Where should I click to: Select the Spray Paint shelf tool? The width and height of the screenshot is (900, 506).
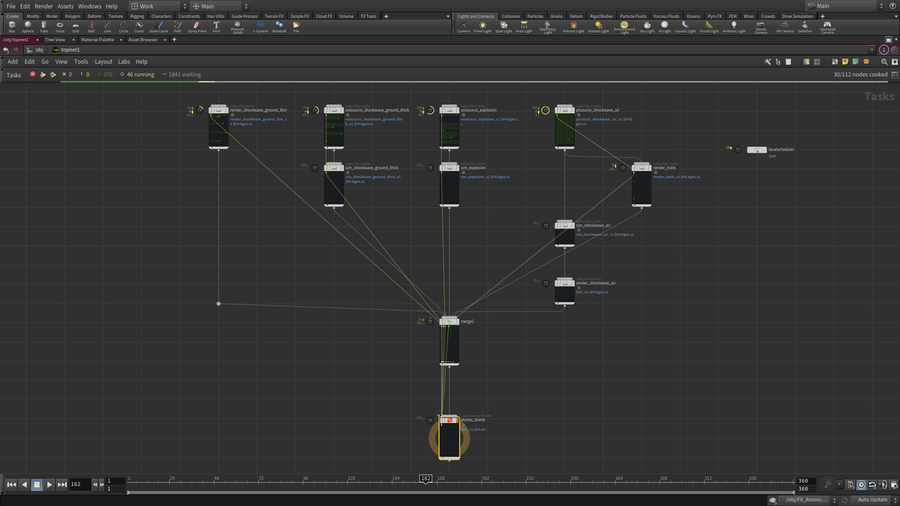(197, 27)
